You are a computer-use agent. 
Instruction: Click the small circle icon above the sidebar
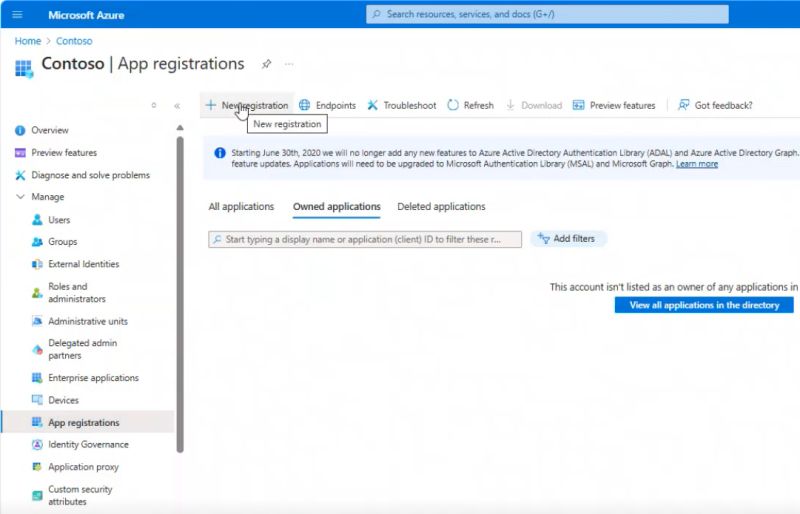tap(154, 106)
